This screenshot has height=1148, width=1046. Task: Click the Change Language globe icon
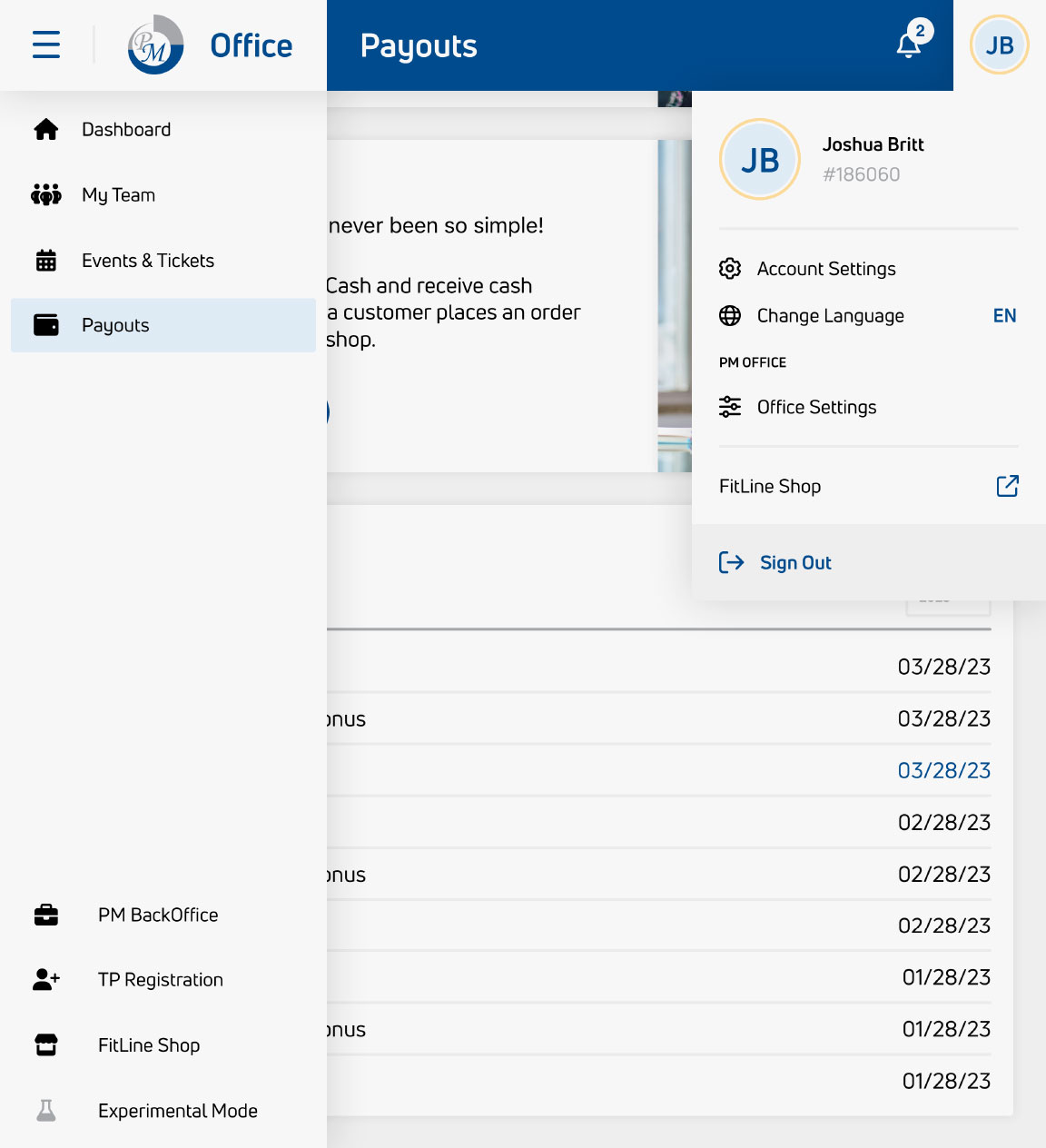point(730,316)
